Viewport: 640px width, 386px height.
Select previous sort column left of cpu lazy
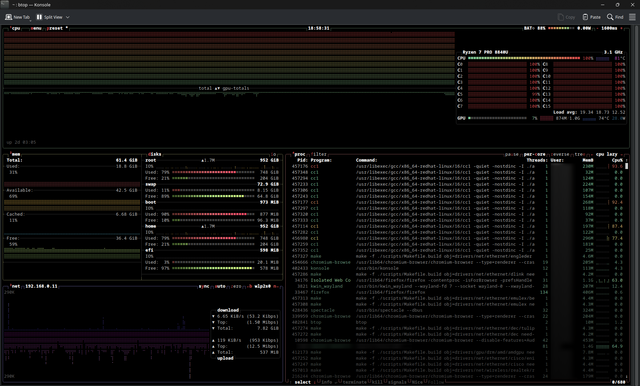click(591, 154)
